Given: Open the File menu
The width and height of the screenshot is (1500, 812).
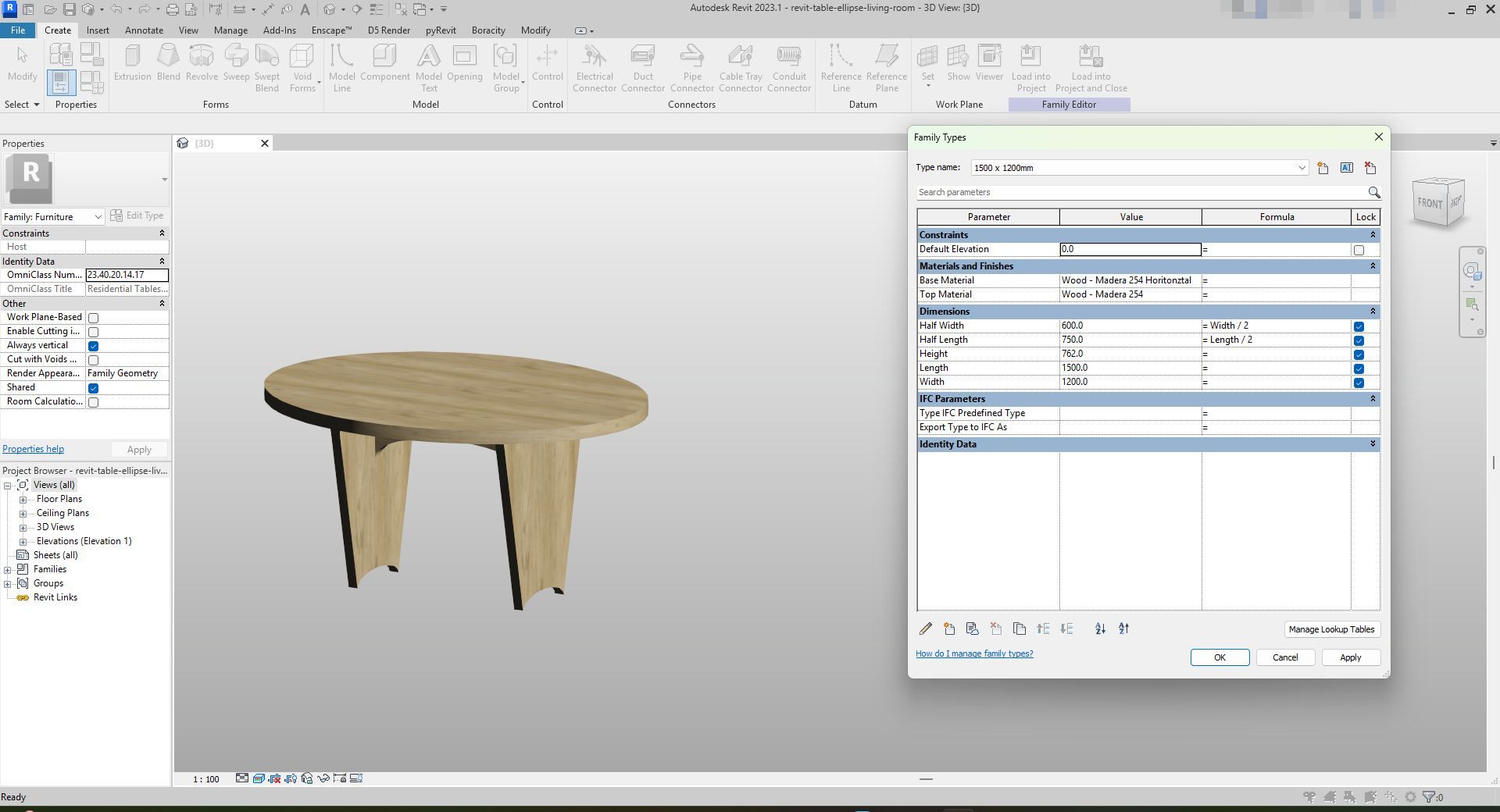Looking at the screenshot, I should 18,30.
